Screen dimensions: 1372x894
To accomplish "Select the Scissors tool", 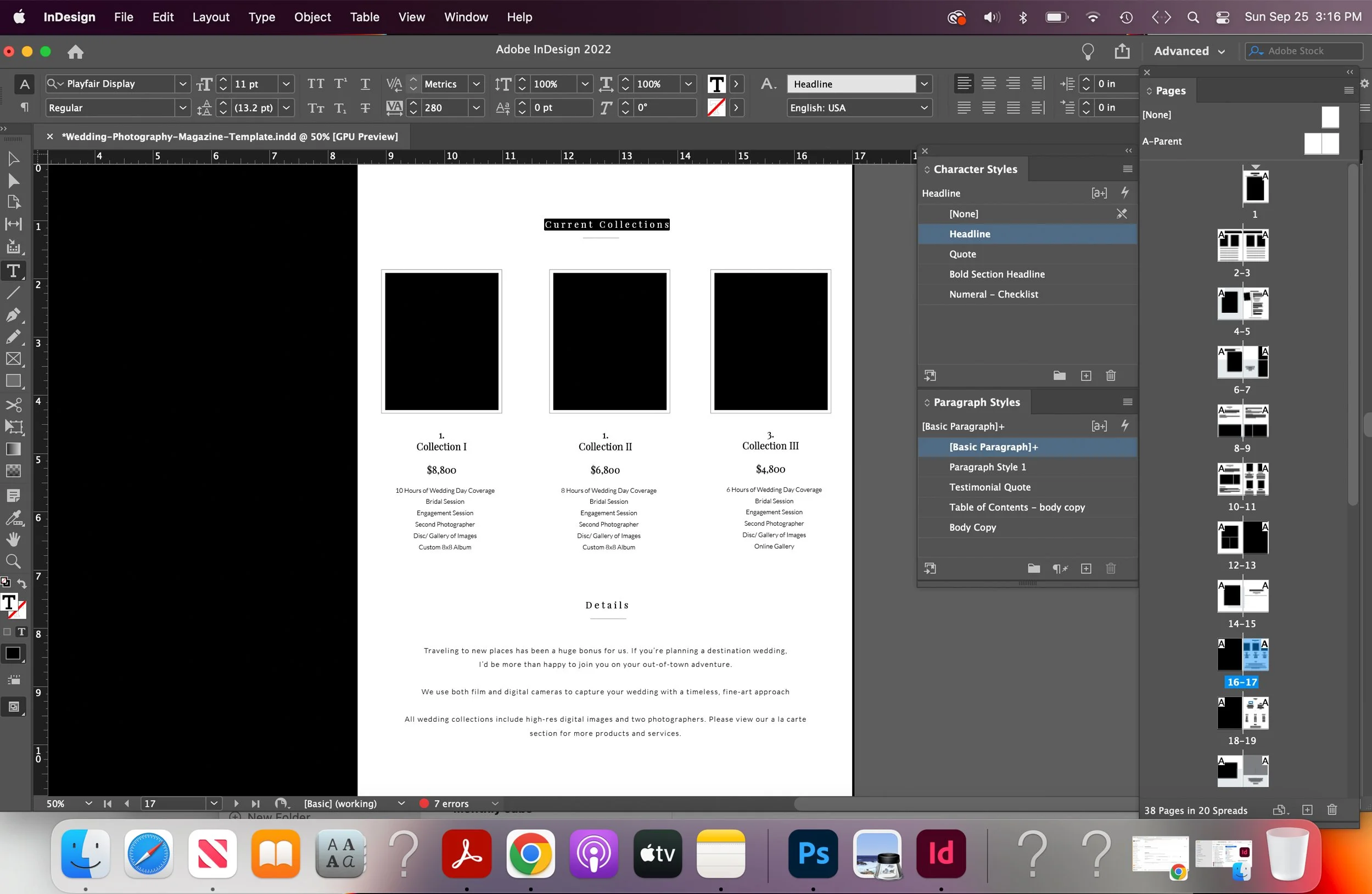I will (13, 404).
